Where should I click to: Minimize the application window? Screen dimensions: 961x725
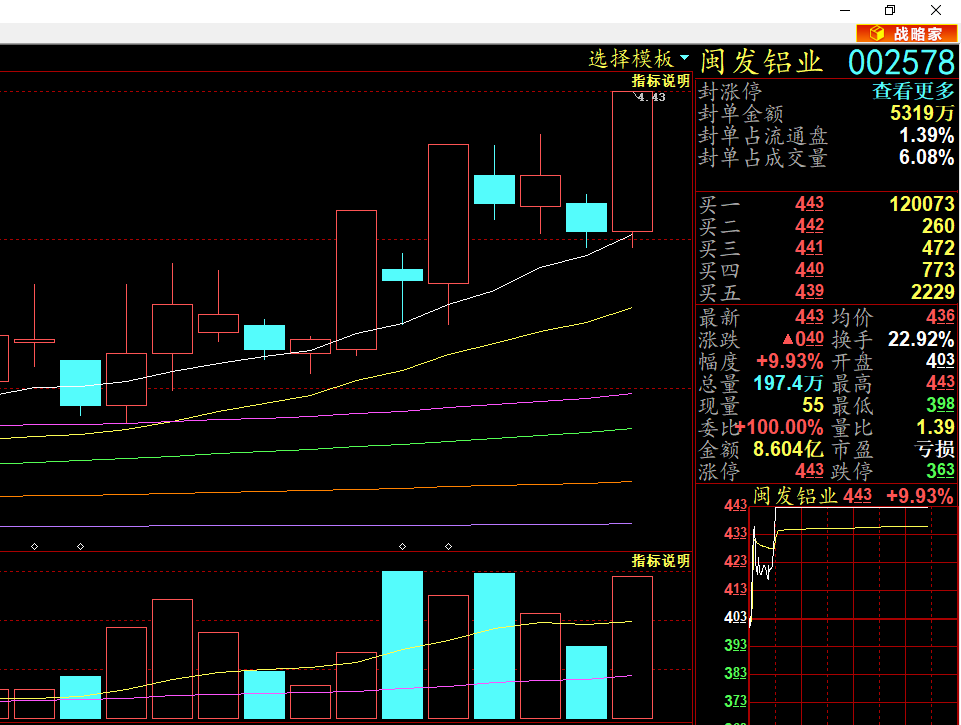(x=845, y=10)
